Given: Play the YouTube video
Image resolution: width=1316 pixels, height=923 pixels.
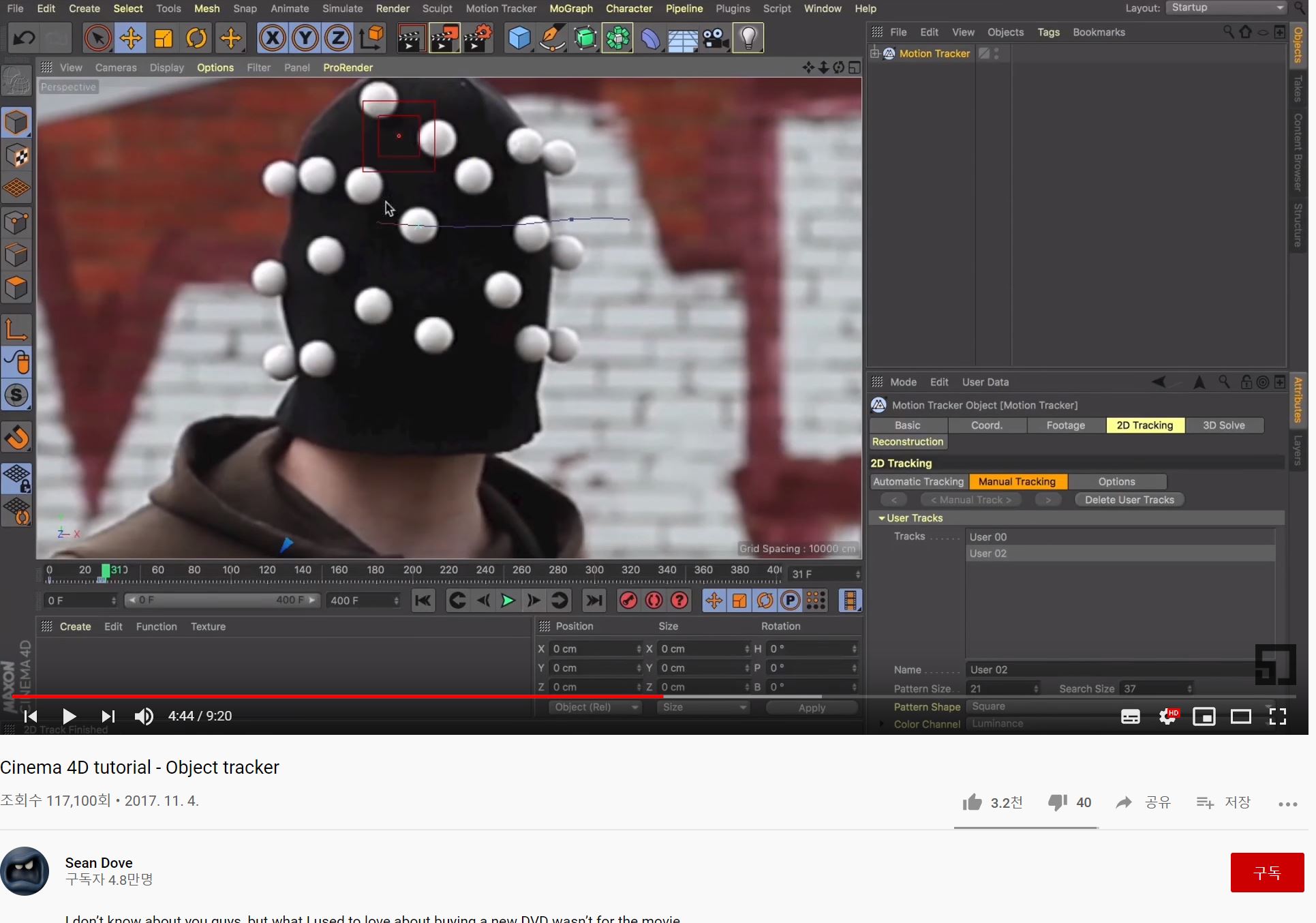Looking at the screenshot, I should point(69,716).
